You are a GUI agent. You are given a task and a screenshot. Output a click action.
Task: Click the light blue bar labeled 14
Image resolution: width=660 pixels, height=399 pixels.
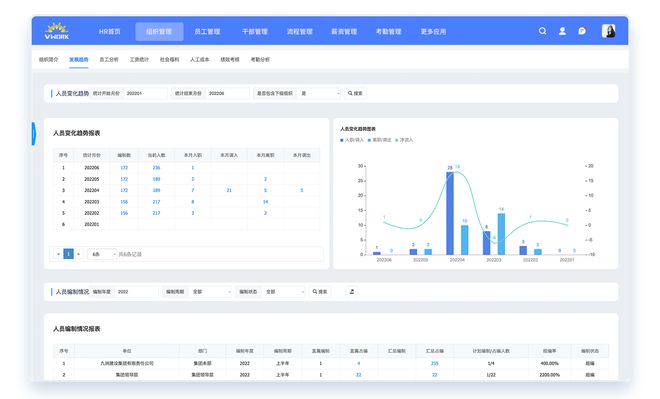501,234
